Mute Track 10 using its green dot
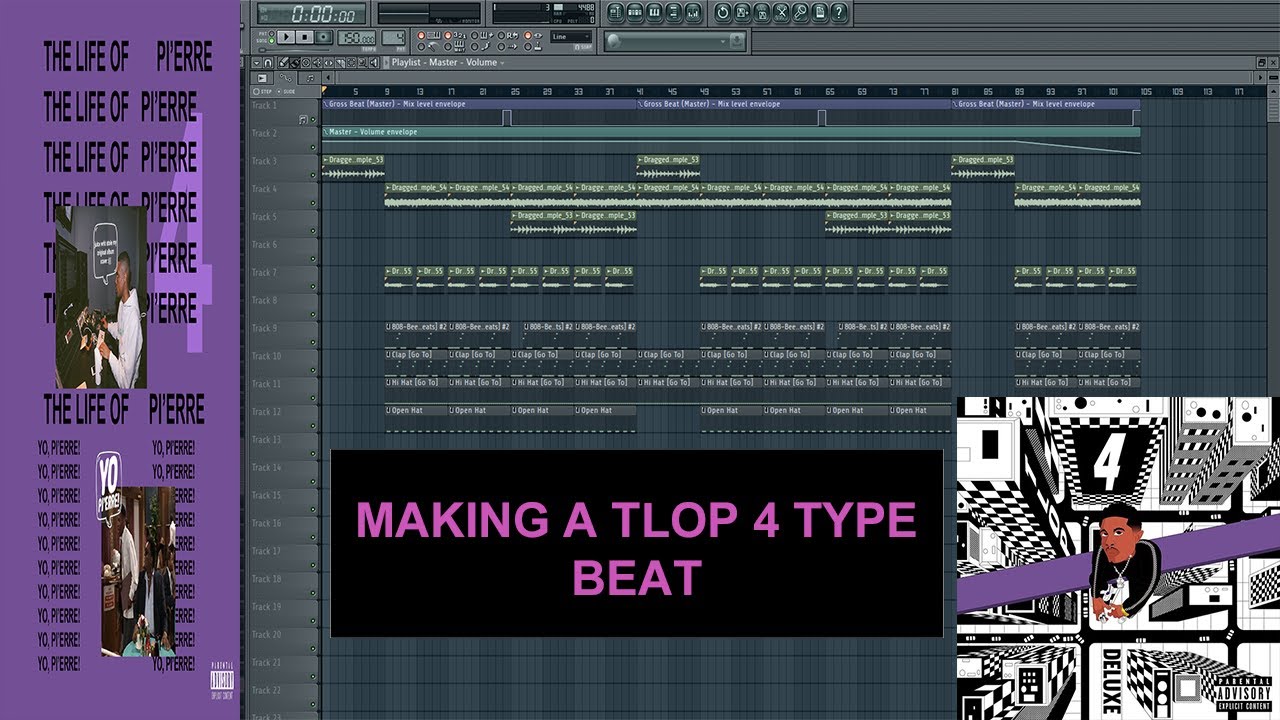This screenshot has height=720, width=1280. point(313,371)
